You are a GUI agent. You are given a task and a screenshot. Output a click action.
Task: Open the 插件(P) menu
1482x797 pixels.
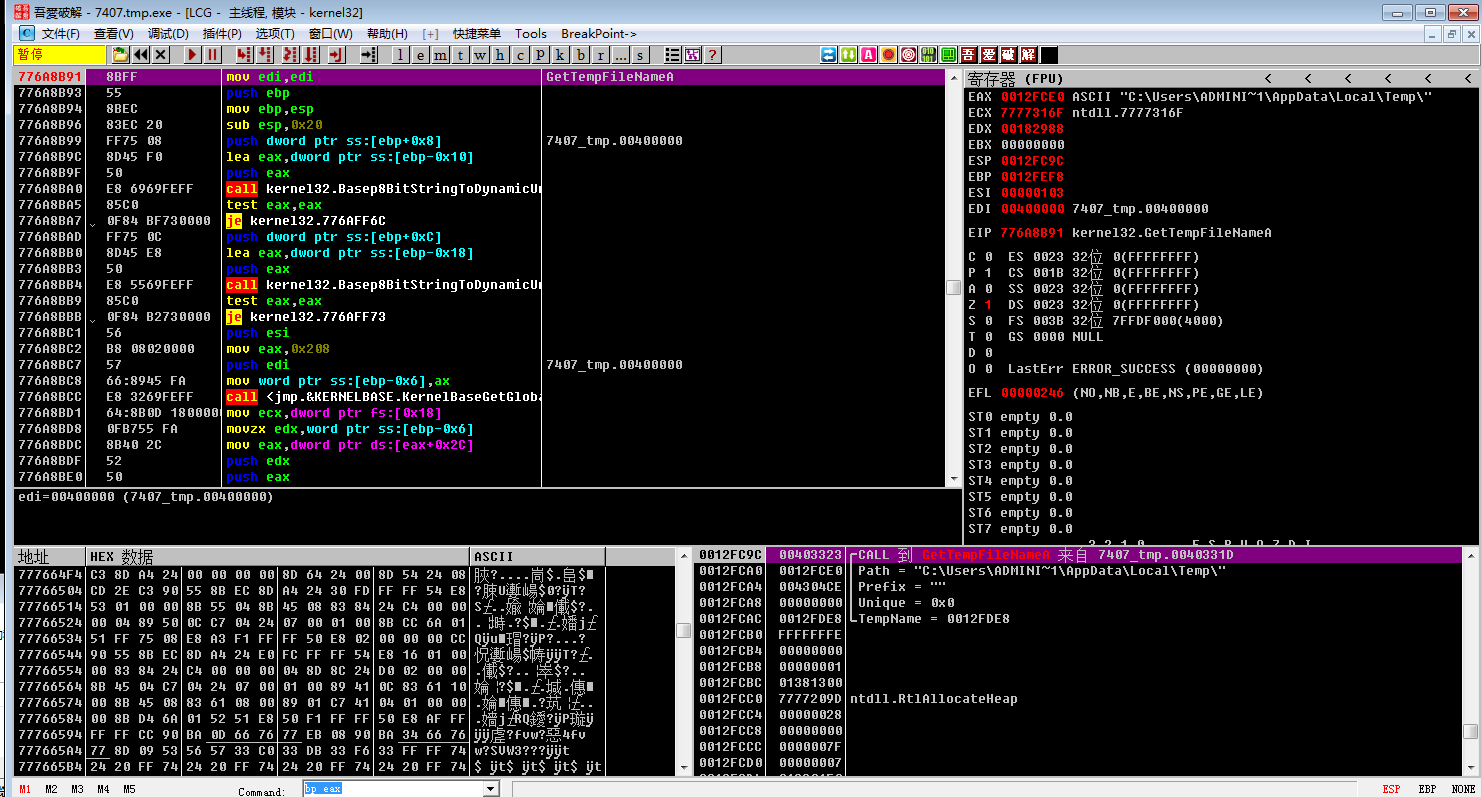[221, 34]
